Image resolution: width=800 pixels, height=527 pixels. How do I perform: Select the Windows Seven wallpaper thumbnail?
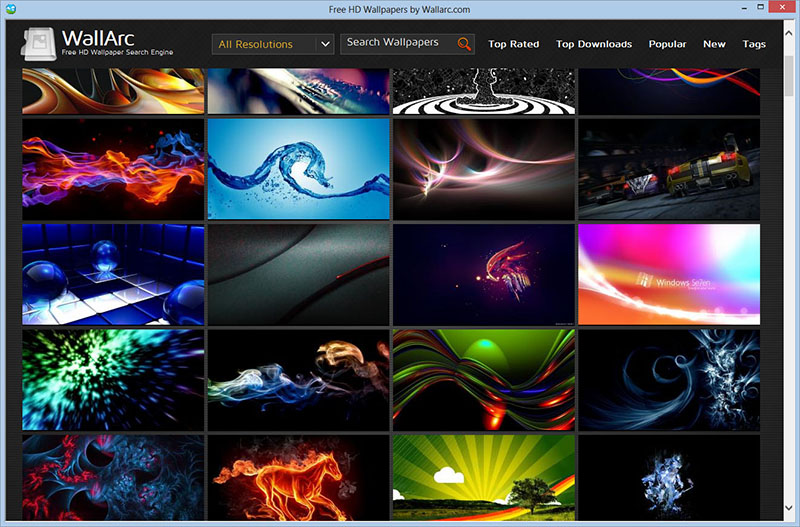pos(669,273)
